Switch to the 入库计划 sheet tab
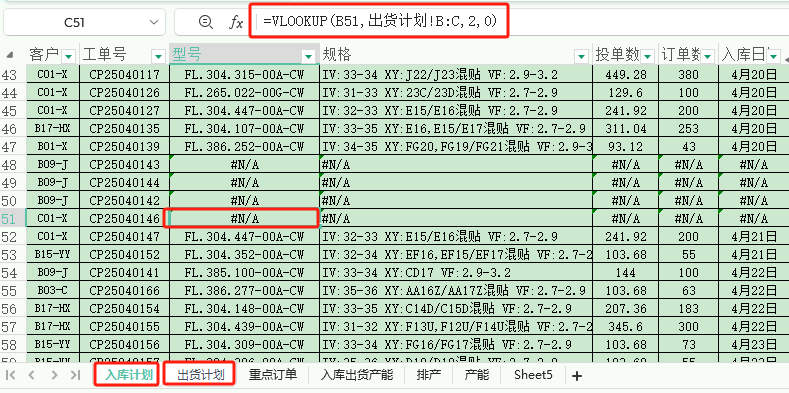 (x=128, y=375)
